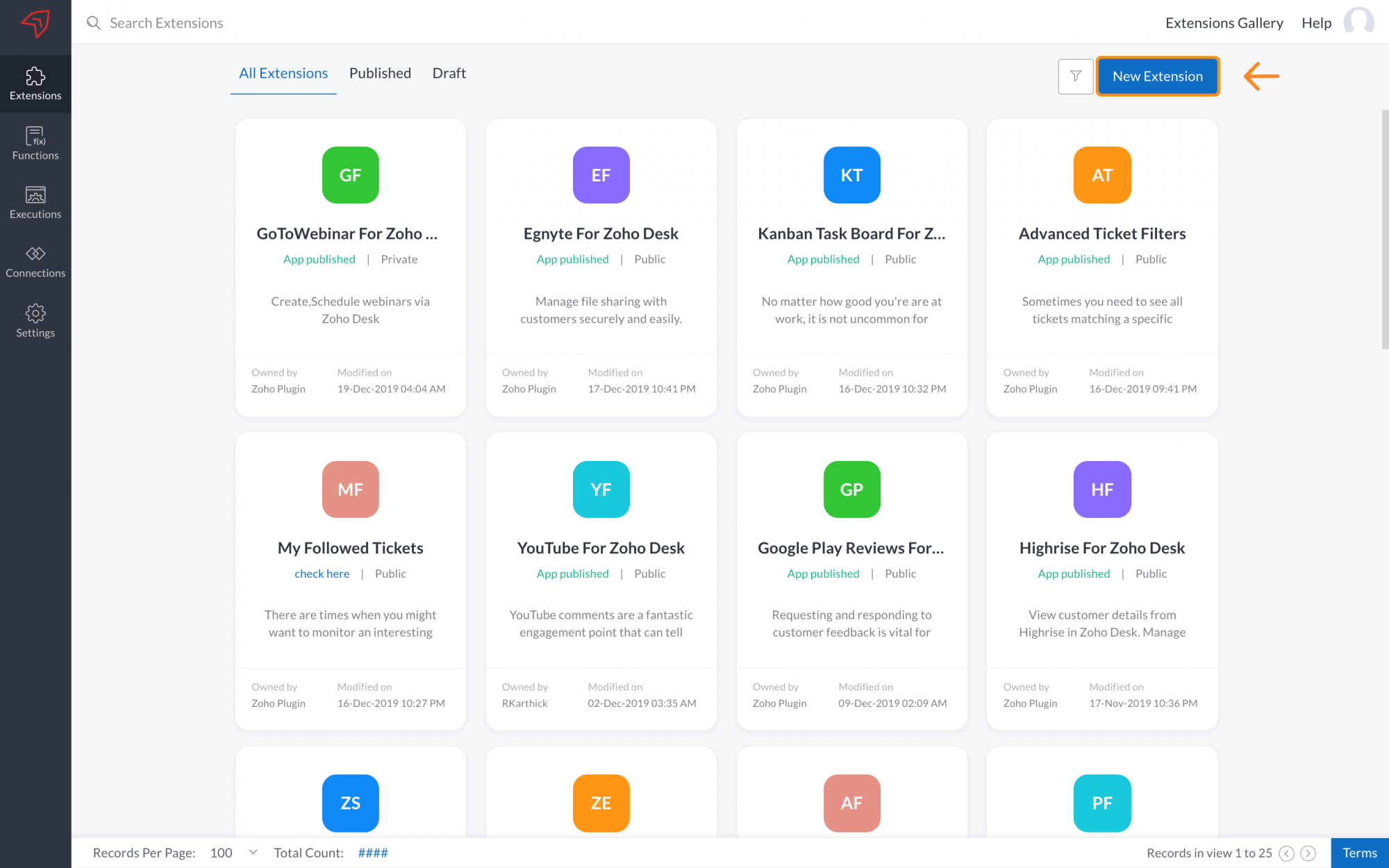Click the Terms button

pos(1359,853)
